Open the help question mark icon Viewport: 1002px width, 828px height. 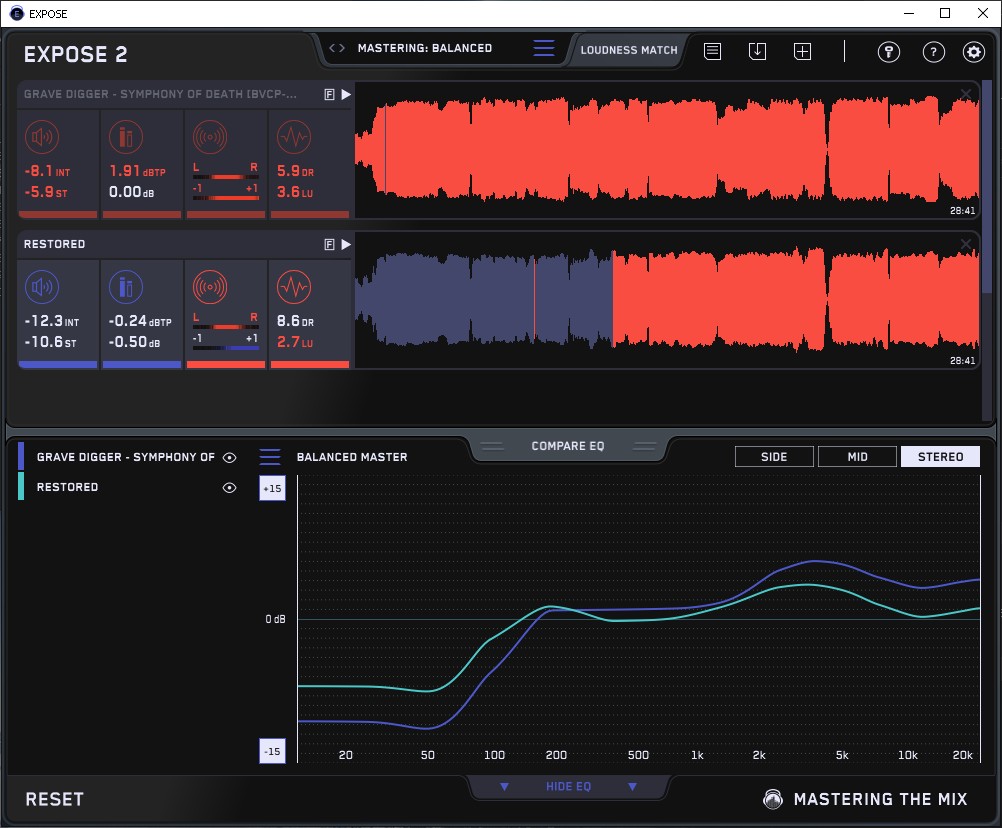click(x=934, y=52)
